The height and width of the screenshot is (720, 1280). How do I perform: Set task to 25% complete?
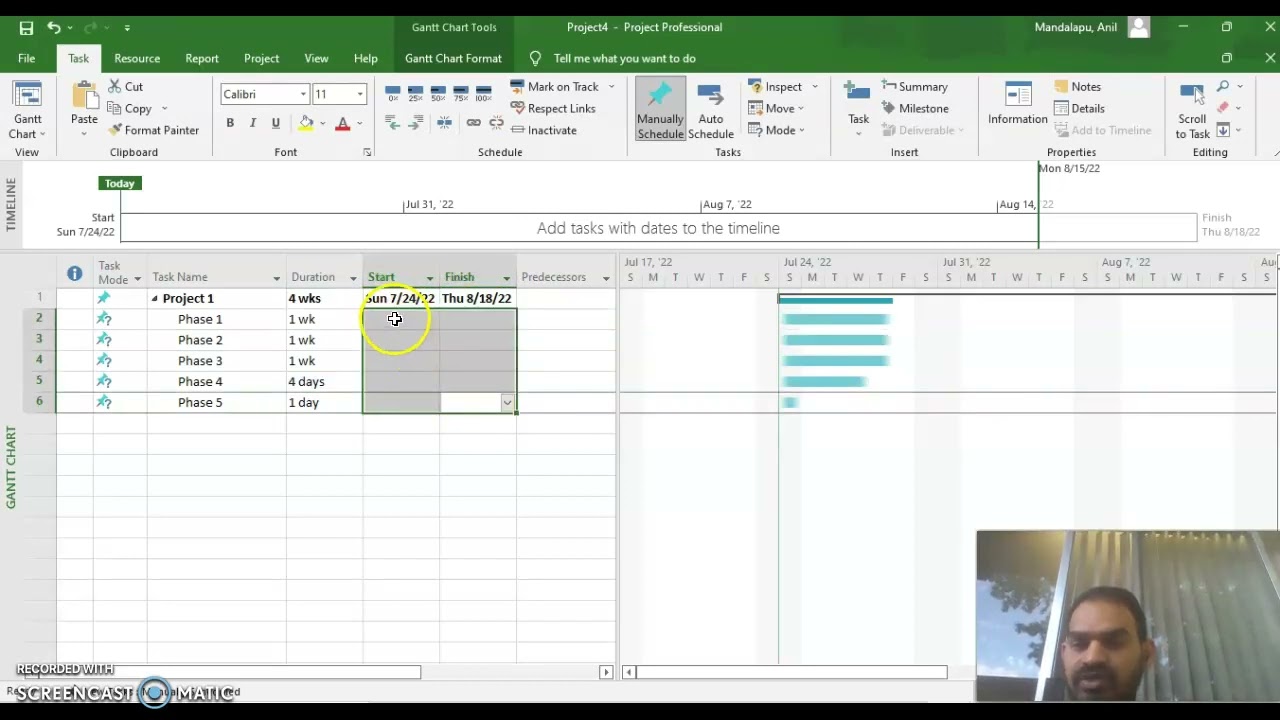tap(416, 93)
